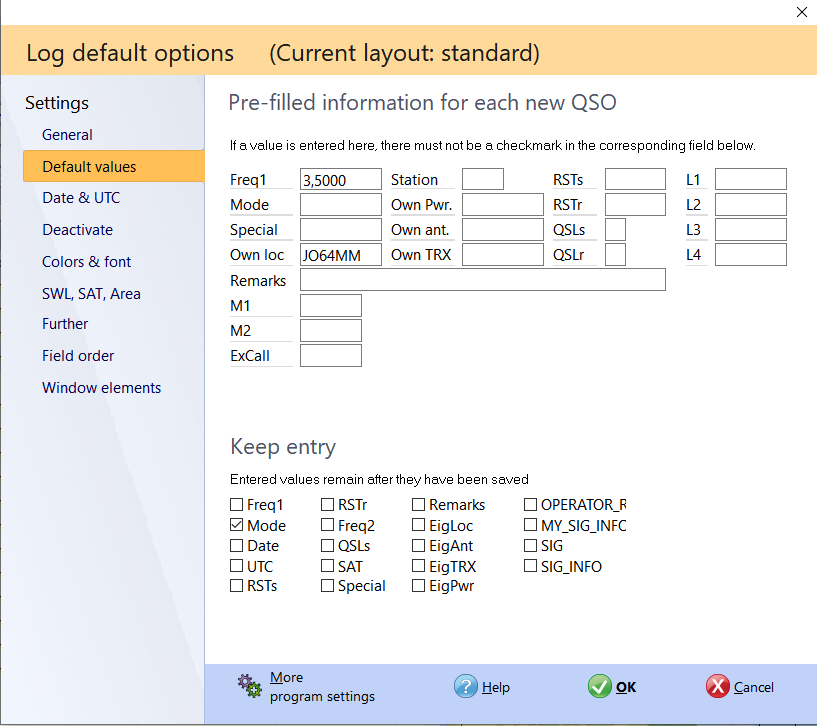
Task: Check the Freq2 keep entry box
Action: pyautogui.click(x=327, y=525)
